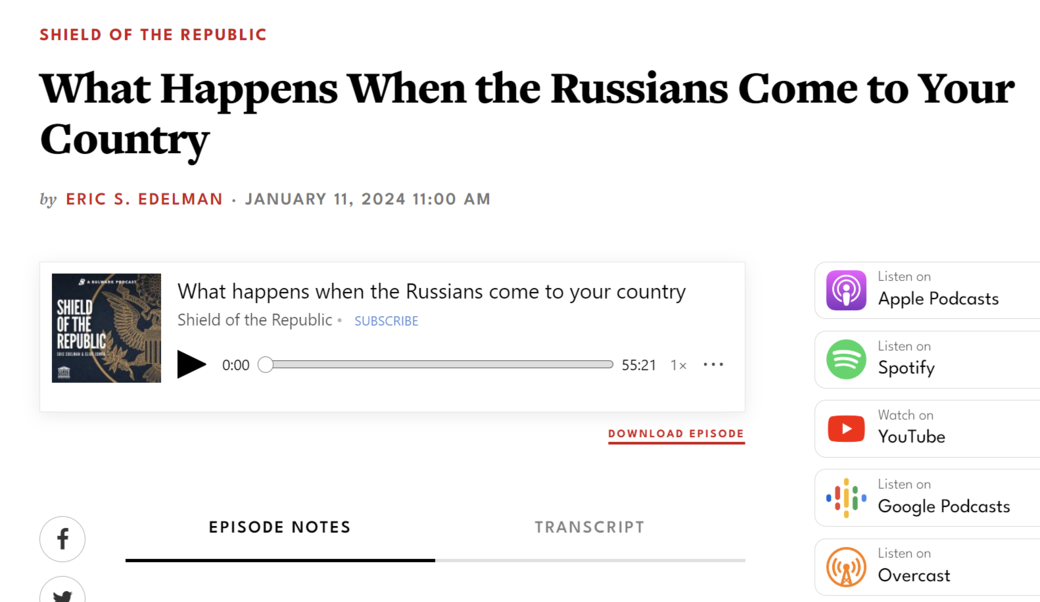Change the 1× playback speed
1040x602 pixels.
(x=678, y=365)
